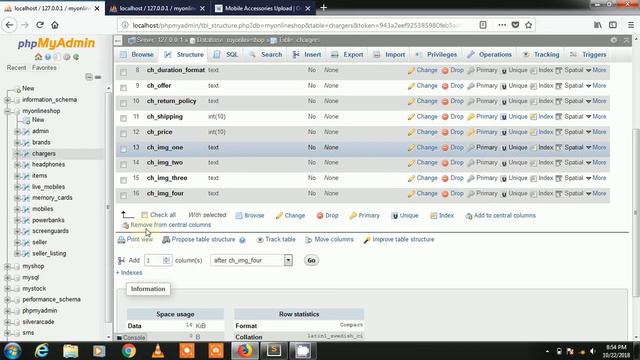The height and width of the screenshot is (360, 640).
Task: Open Firefox from the taskbar
Action: coord(245,351)
